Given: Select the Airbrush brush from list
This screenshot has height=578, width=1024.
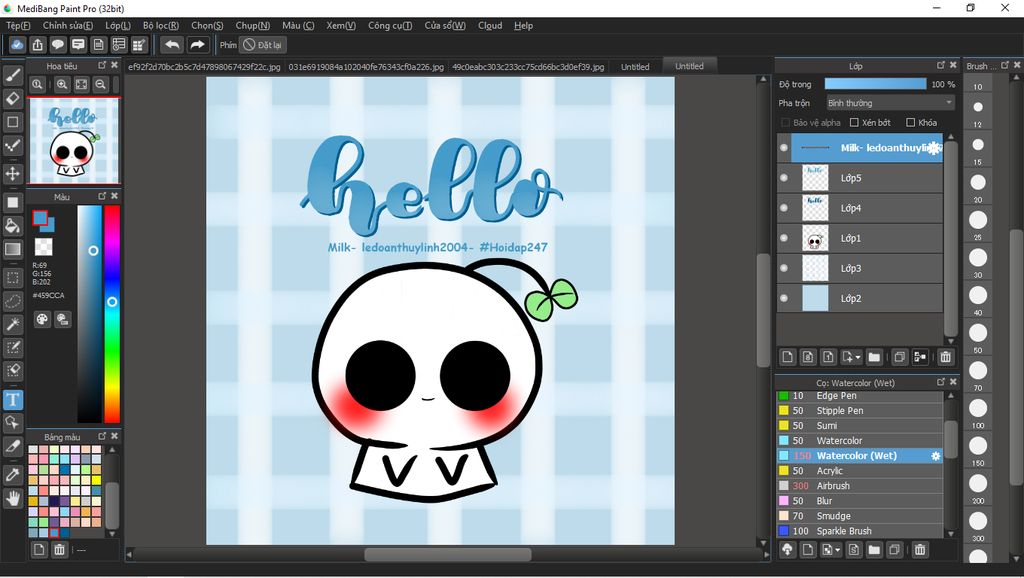Looking at the screenshot, I should [833, 486].
